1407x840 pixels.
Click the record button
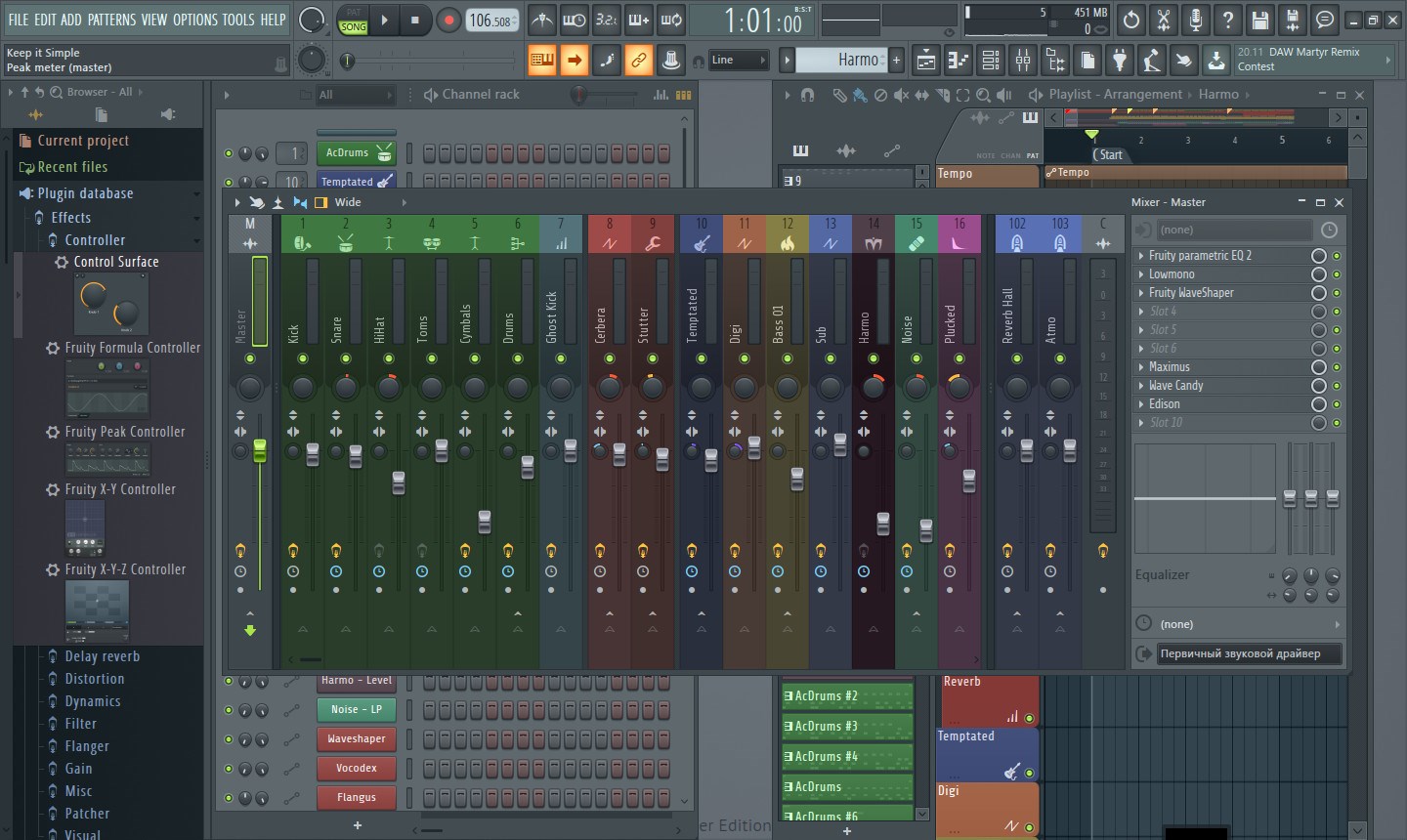[448, 20]
